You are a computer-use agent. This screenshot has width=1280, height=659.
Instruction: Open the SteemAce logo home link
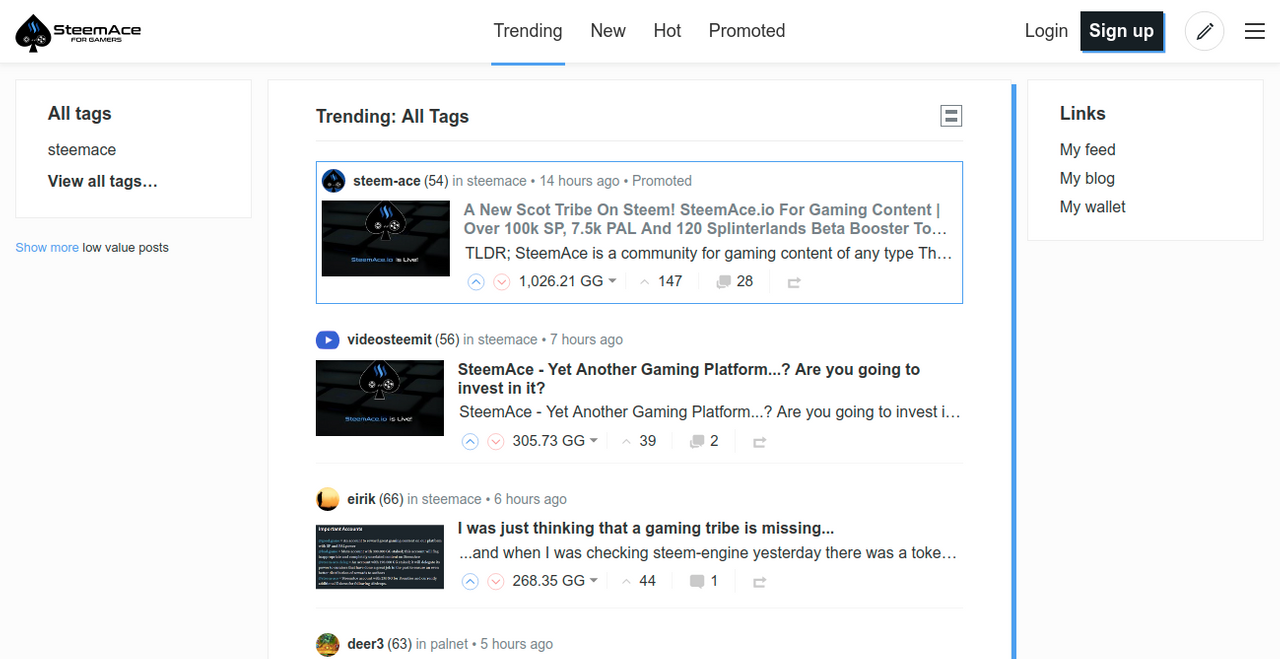click(x=78, y=32)
